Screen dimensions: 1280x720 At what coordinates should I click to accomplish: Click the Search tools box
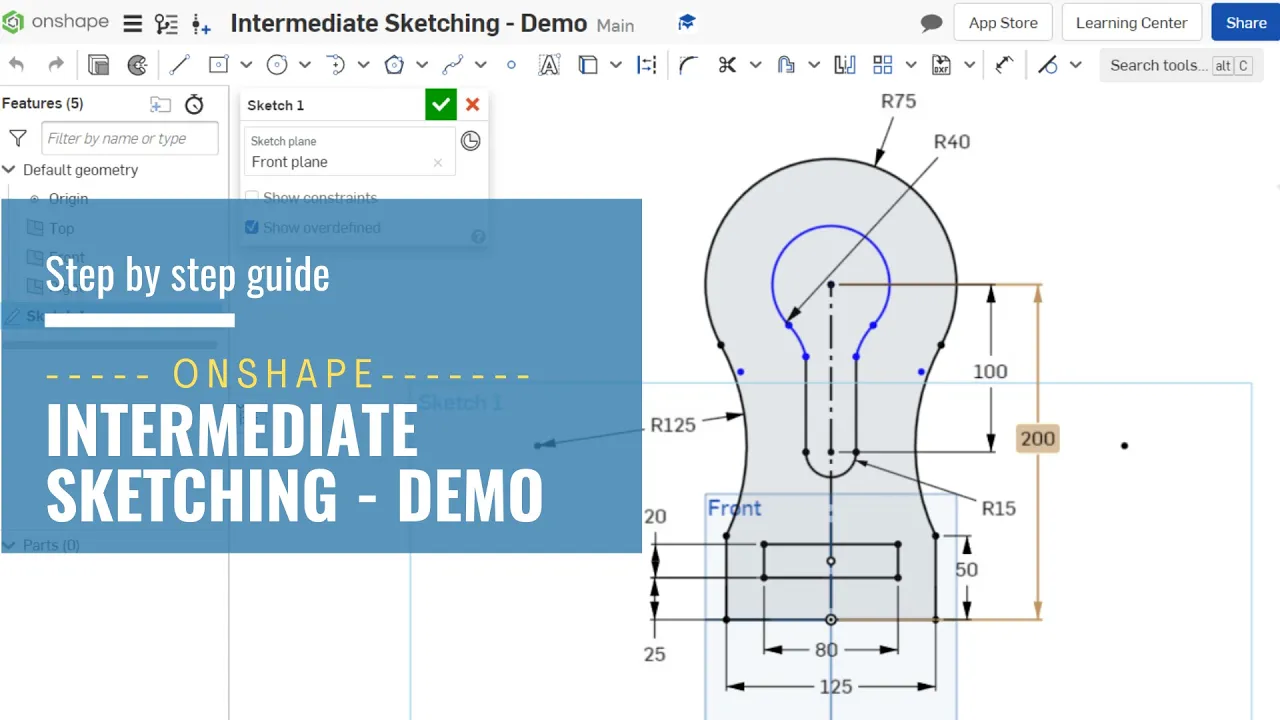1182,65
